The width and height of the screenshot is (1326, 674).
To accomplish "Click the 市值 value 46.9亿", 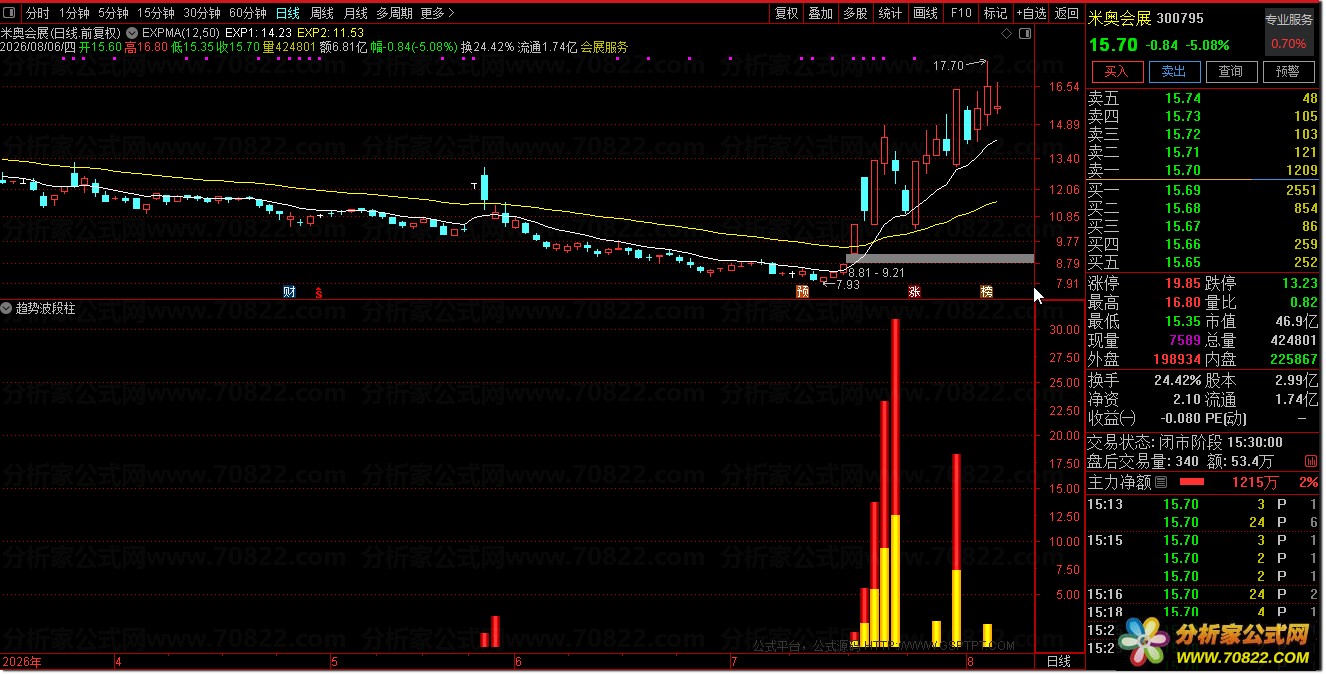I will 1297,321.
